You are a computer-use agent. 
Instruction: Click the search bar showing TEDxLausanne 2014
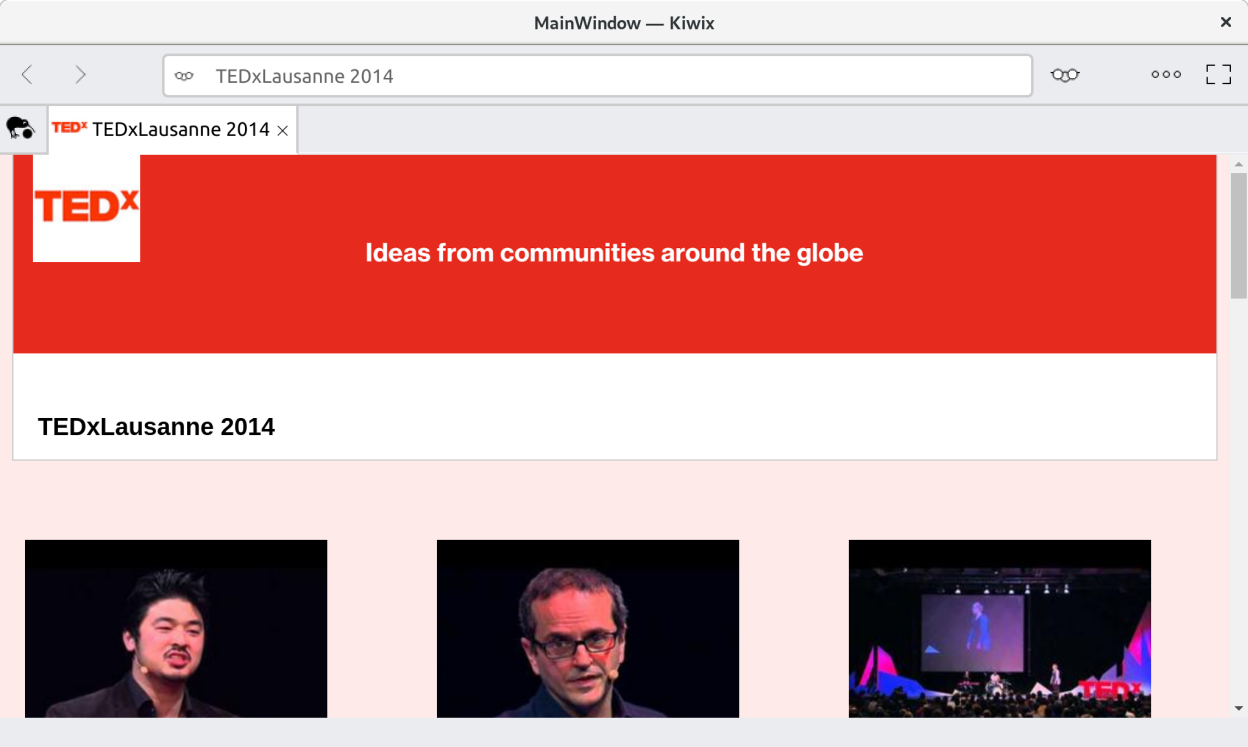pos(600,76)
